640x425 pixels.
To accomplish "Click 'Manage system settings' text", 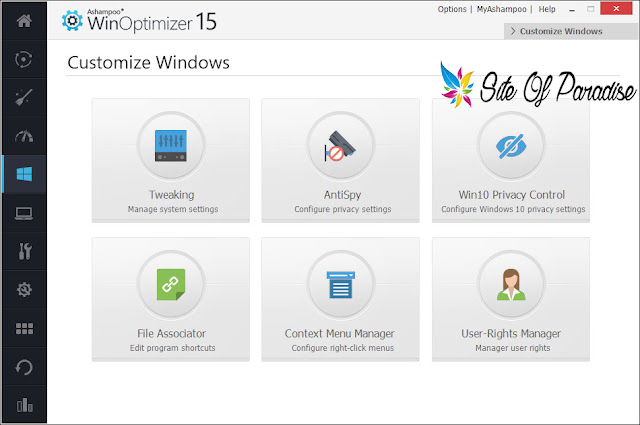I will pos(173,209).
